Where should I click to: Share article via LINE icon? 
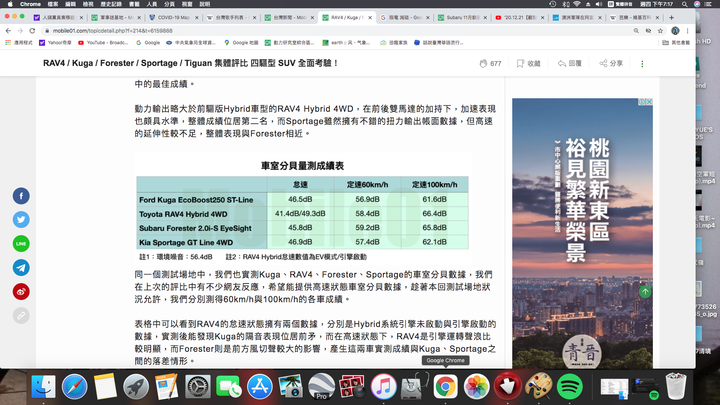[21, 243]
